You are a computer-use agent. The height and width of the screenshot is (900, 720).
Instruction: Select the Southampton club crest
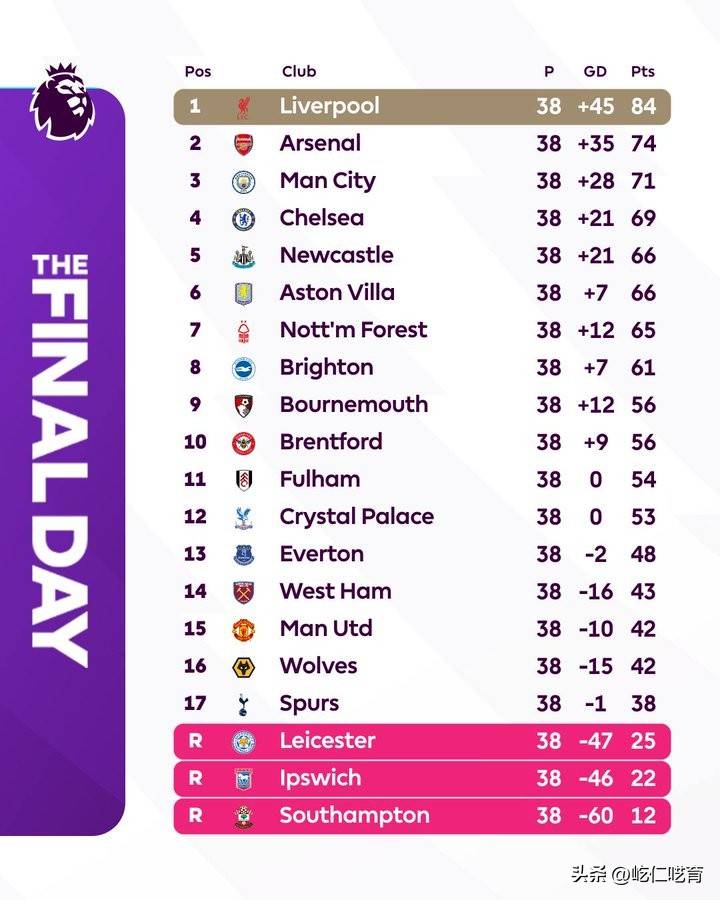point(243,816)
